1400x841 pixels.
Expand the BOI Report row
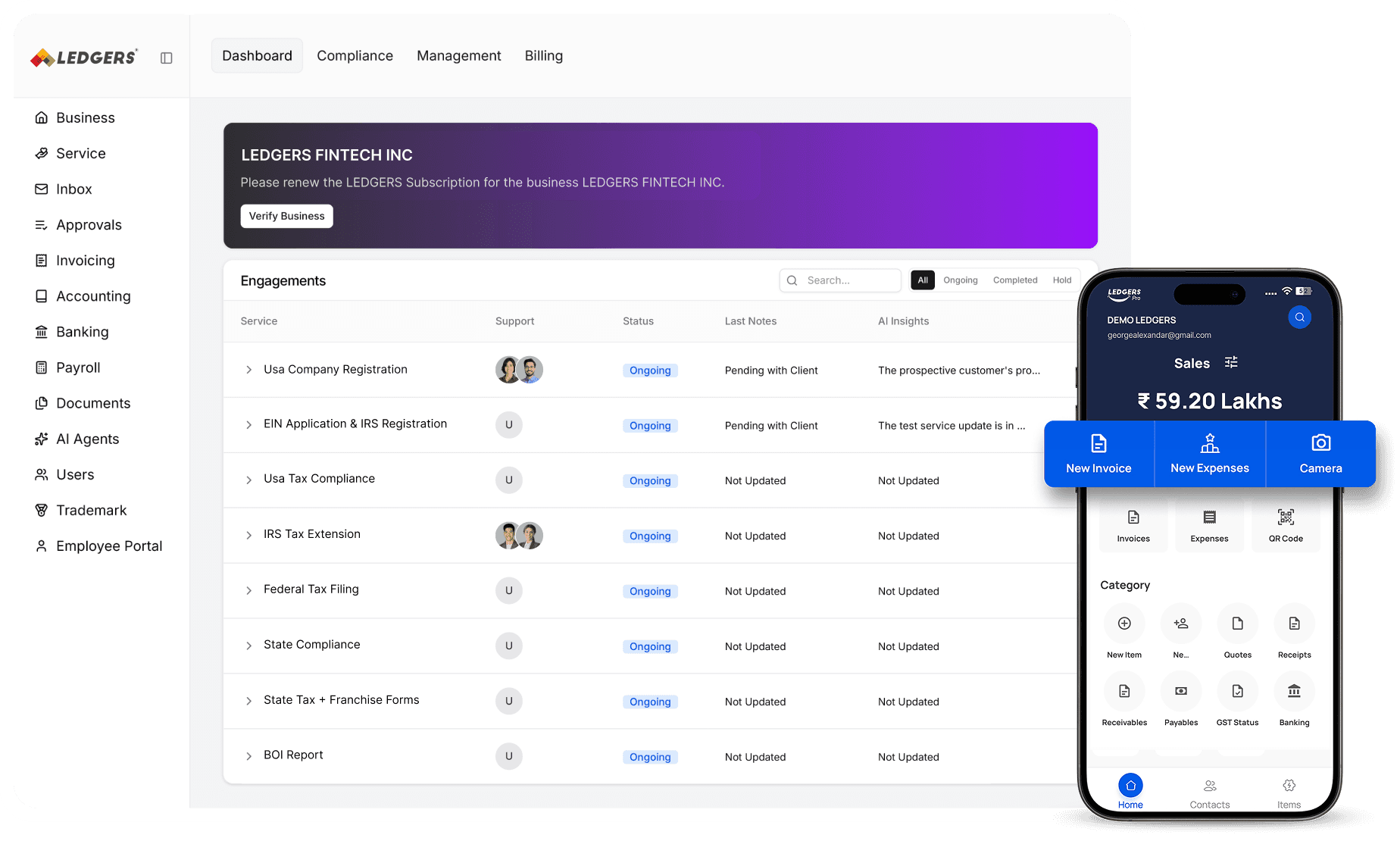click(x=248, y=757)
